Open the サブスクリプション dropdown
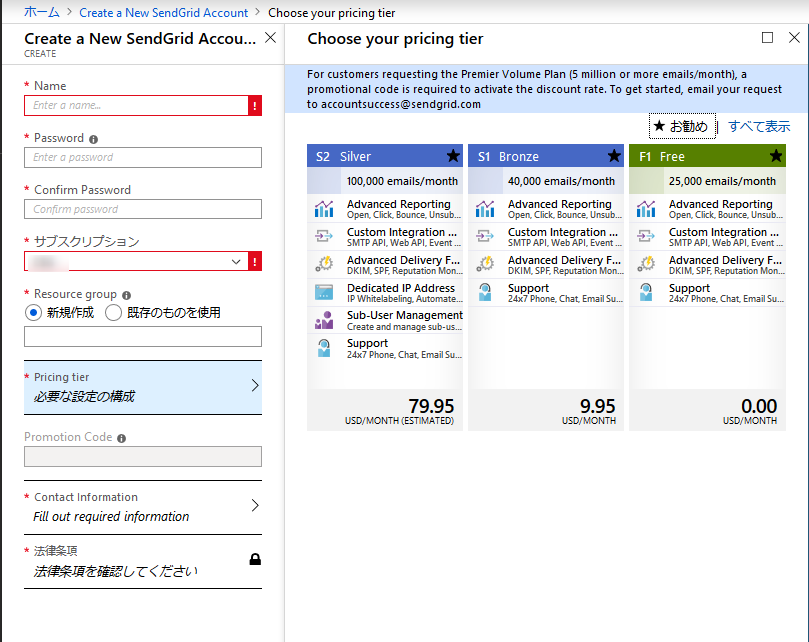Screen dimensions: 809x642 (x=136, y=261)
